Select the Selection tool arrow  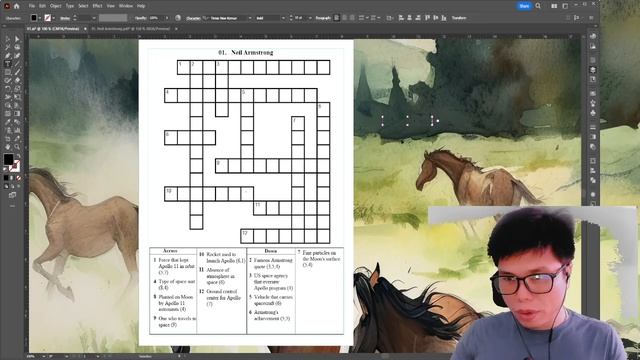coord(7,39)
